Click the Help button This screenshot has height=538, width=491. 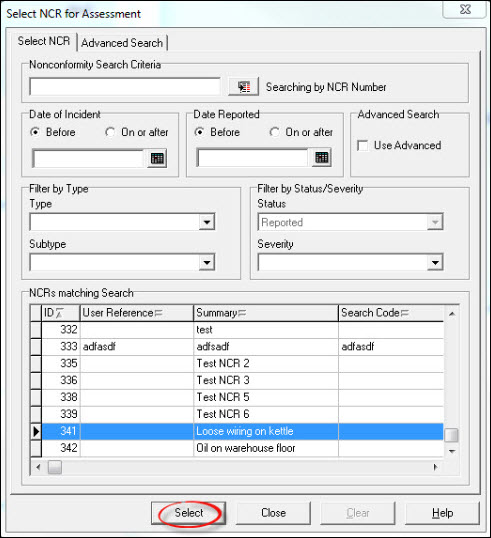pyautogui.click(x=442, y=513)
